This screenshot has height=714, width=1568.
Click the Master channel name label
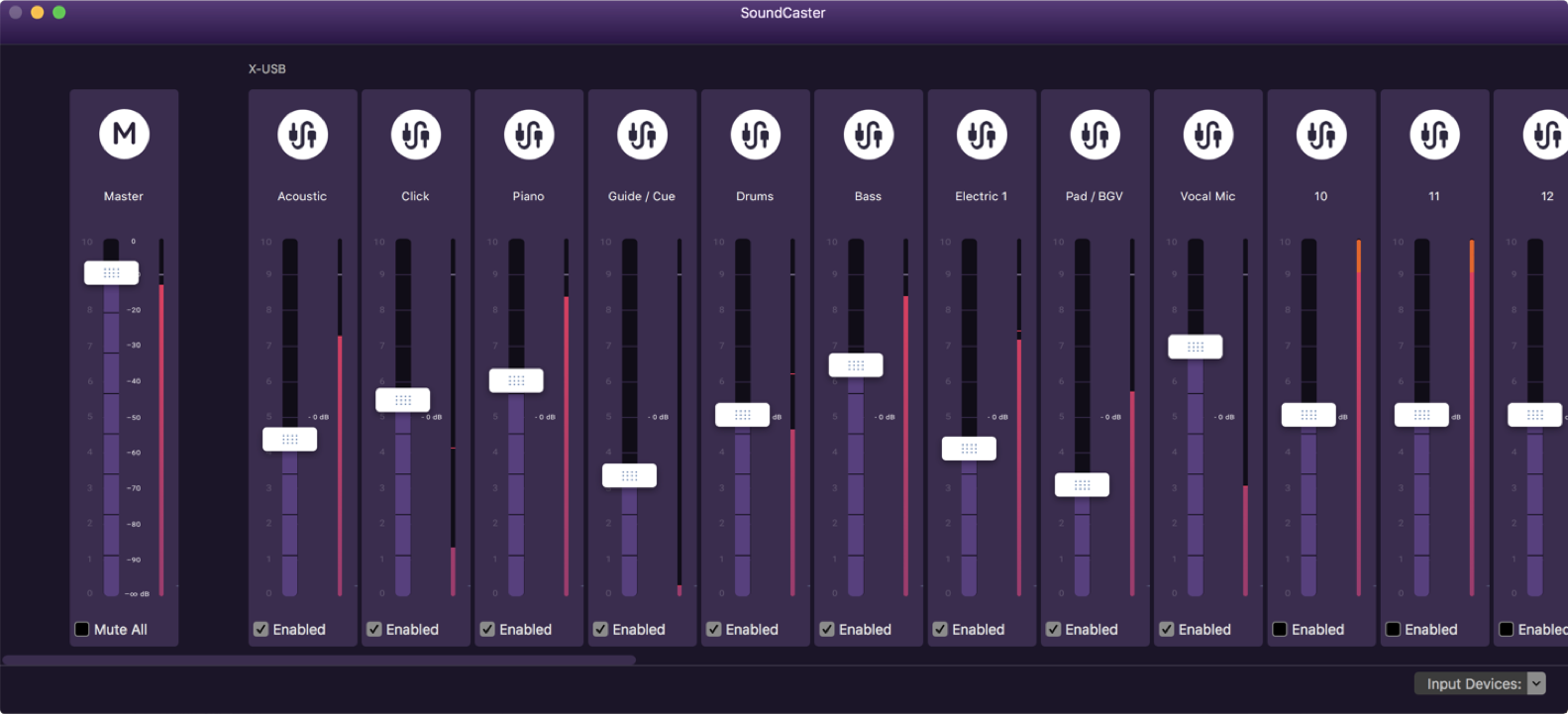124,196
